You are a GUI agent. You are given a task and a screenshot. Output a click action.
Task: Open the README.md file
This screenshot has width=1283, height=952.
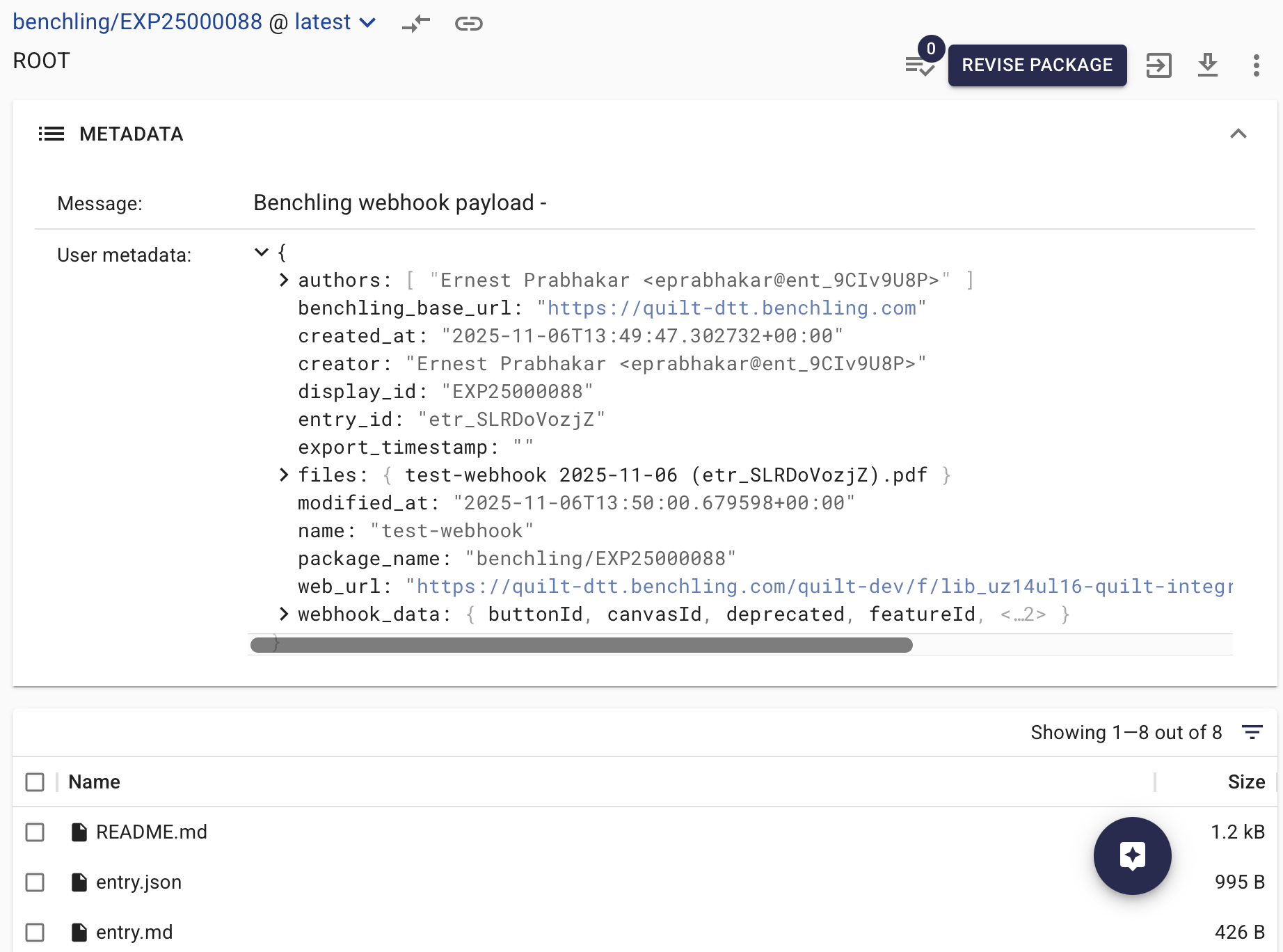coord(152,832)
